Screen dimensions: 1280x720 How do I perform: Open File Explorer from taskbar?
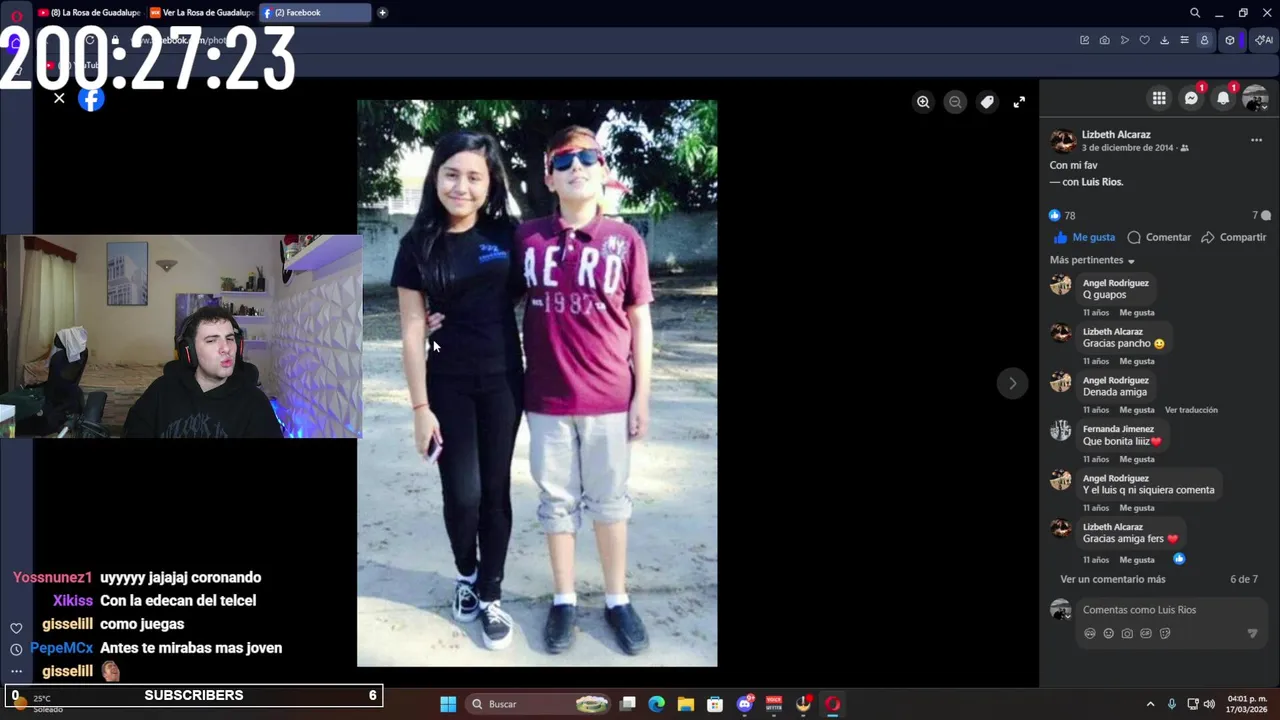click(x=685, y=704)
